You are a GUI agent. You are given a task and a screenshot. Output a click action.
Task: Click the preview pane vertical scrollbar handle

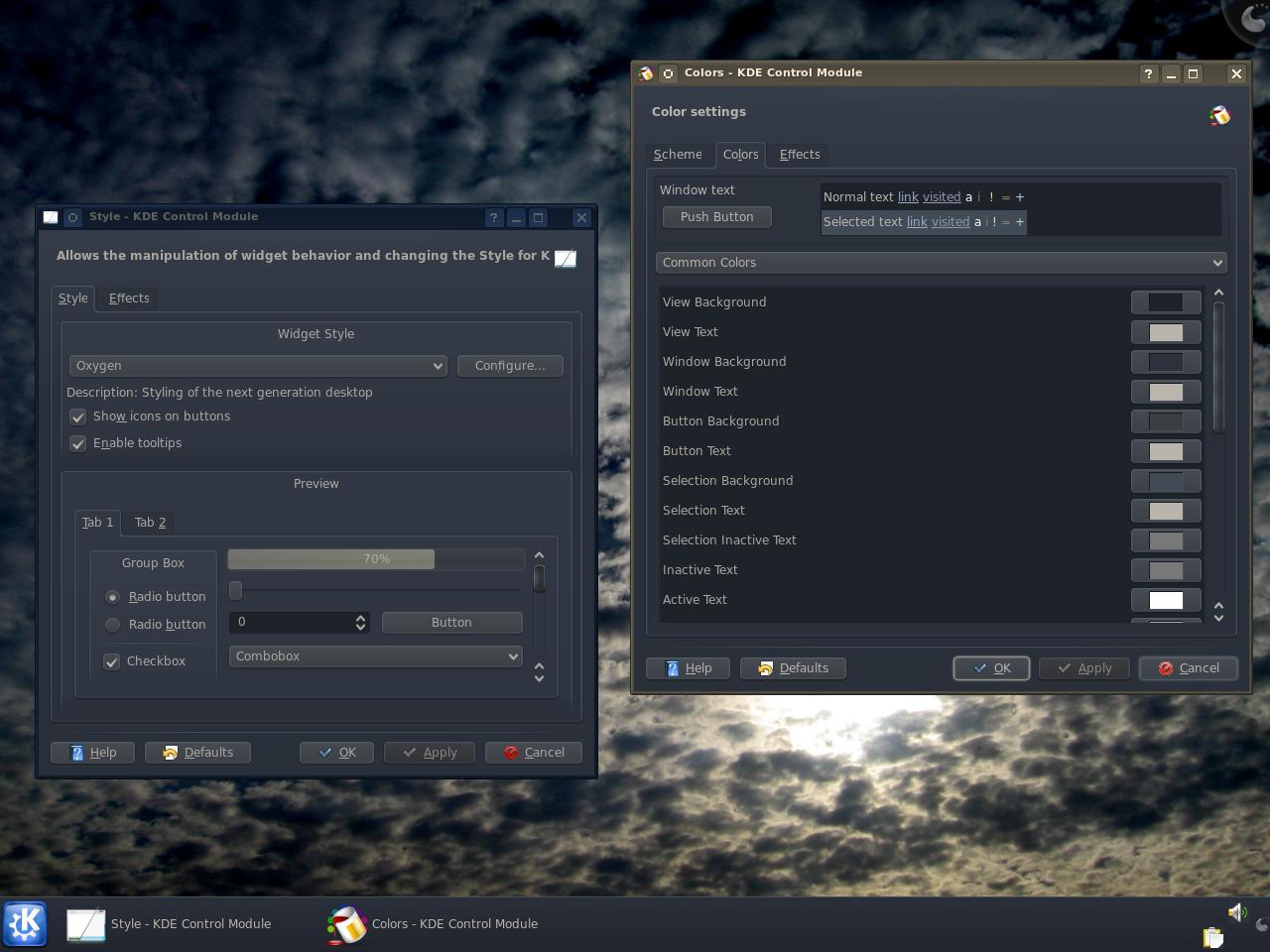539,578
